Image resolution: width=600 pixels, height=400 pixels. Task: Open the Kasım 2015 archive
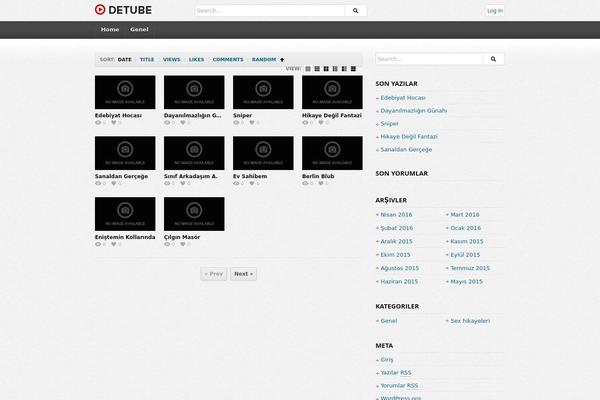(466, 242)
